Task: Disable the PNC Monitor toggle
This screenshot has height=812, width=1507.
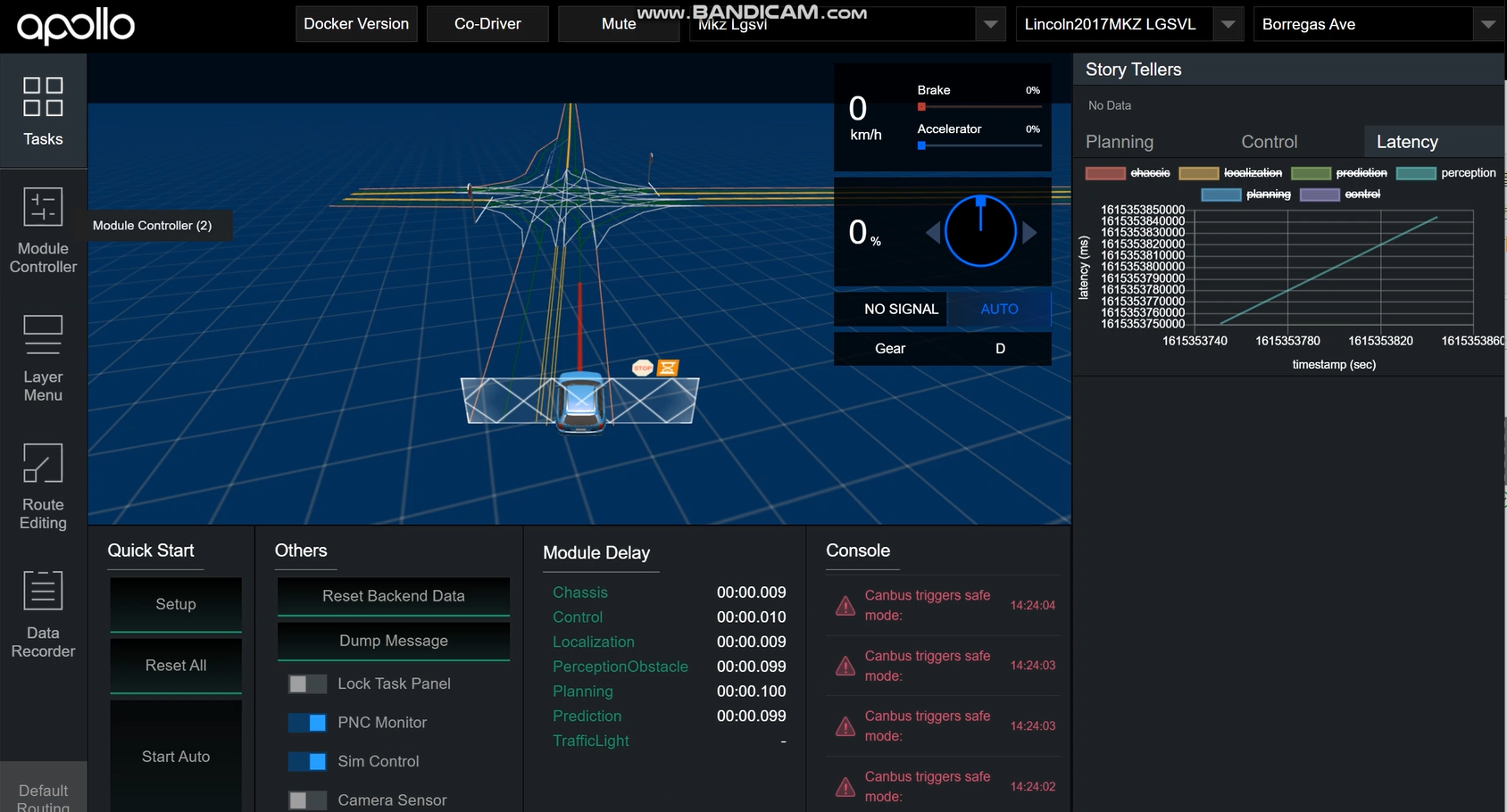Action: point(307,723)
